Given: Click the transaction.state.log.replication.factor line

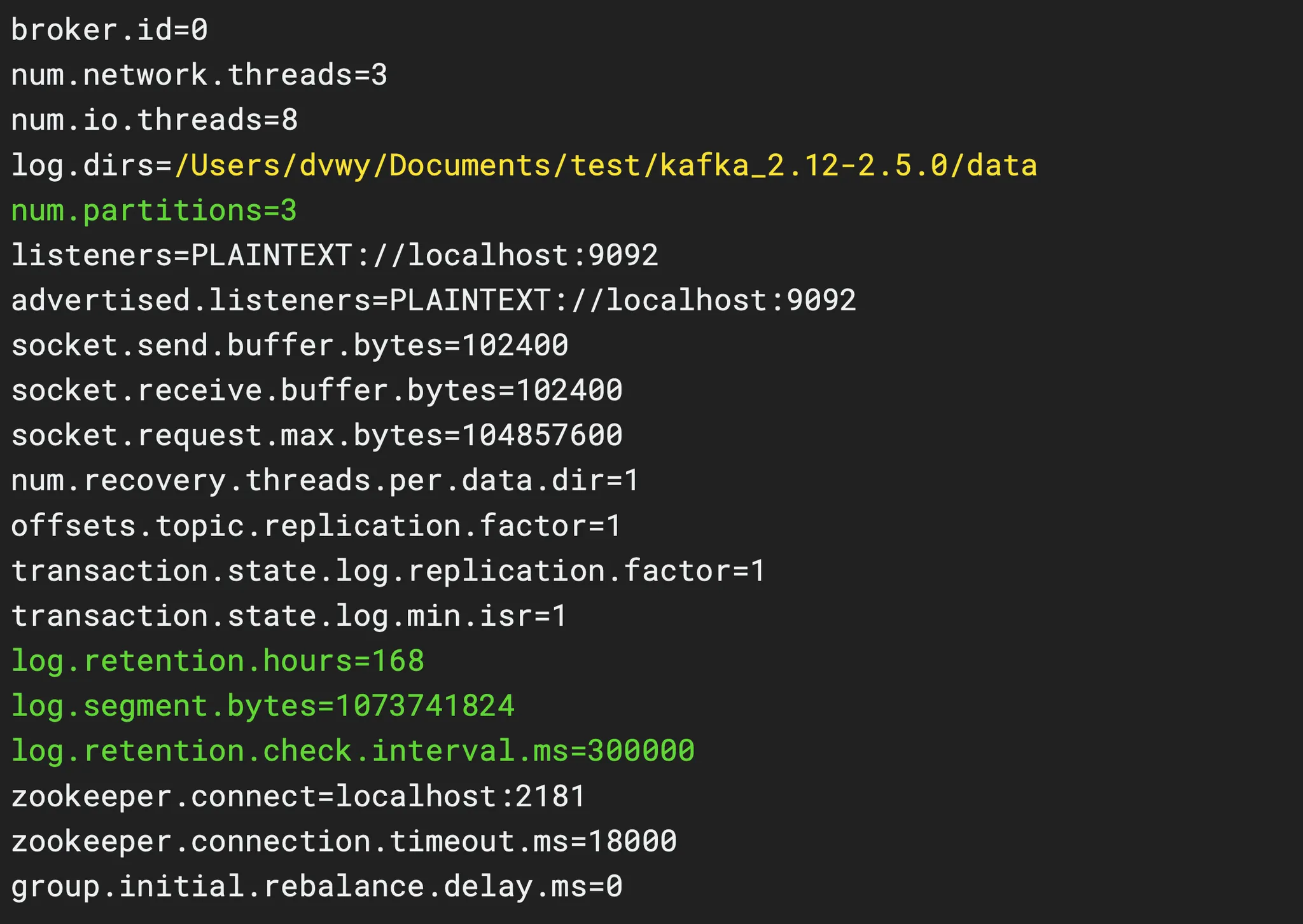Looking at the screenshot, I should point(388,571).
